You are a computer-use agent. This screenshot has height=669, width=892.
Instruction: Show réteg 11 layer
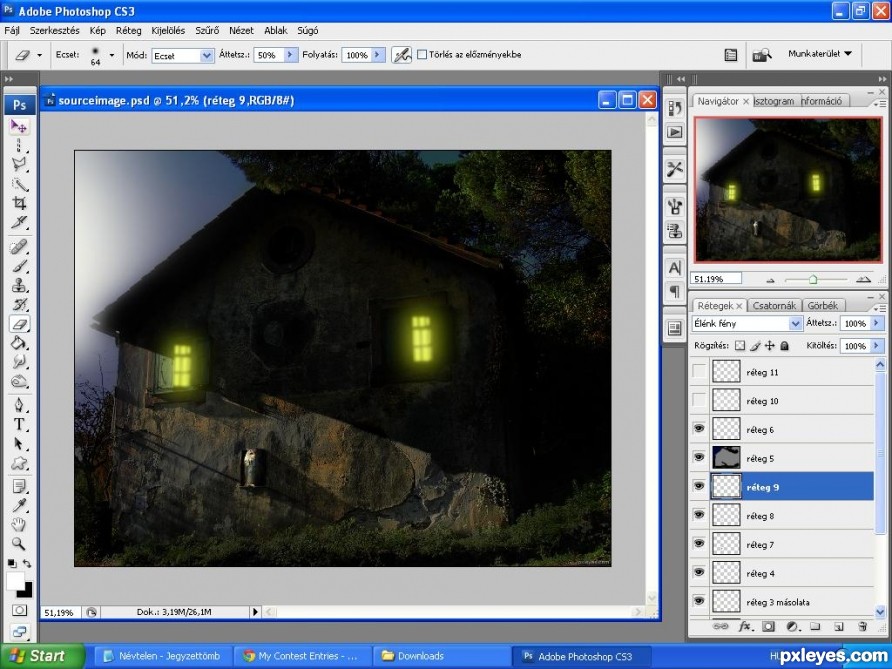click(699, 372)
